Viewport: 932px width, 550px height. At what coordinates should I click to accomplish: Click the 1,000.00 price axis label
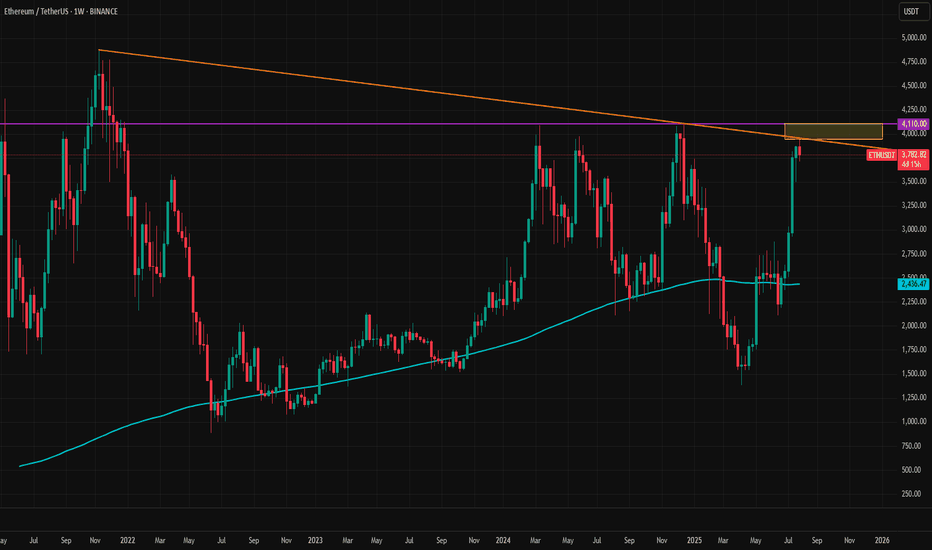coord(914,421)
